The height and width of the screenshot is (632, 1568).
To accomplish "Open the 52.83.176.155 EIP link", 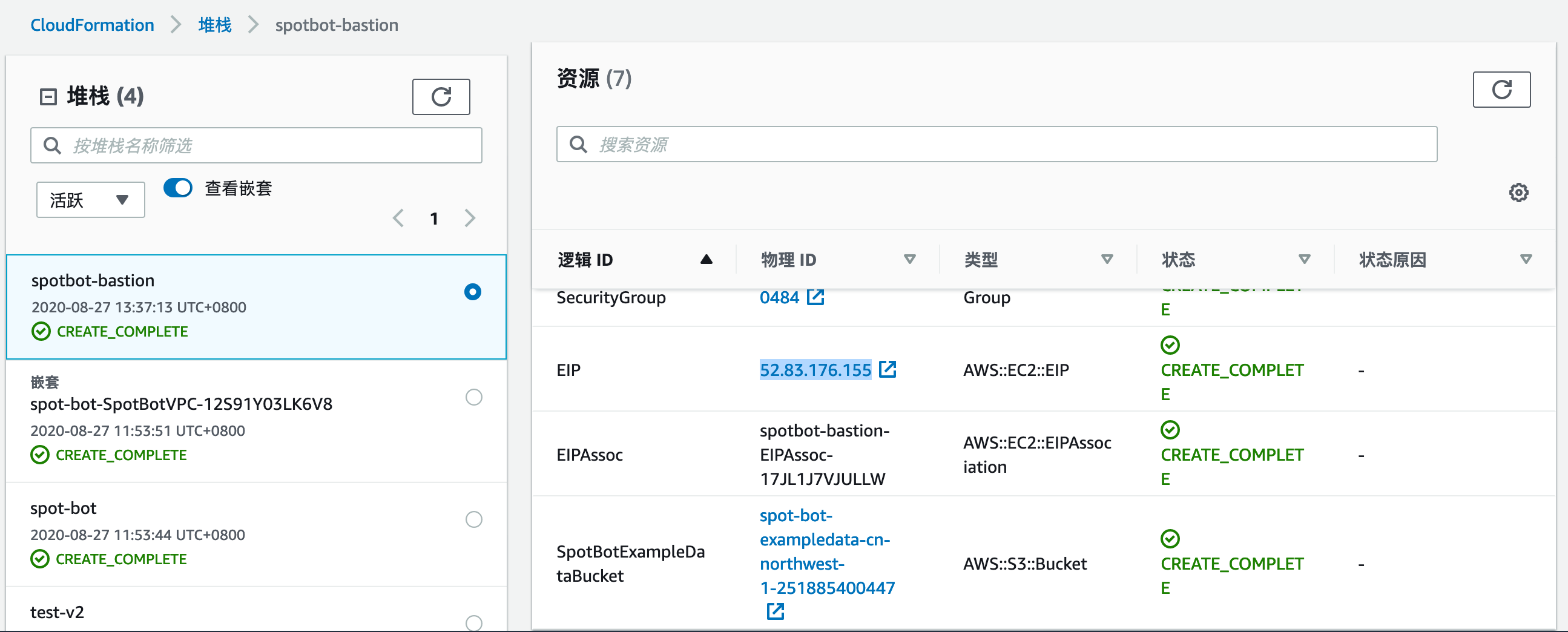I will (815, 370).
